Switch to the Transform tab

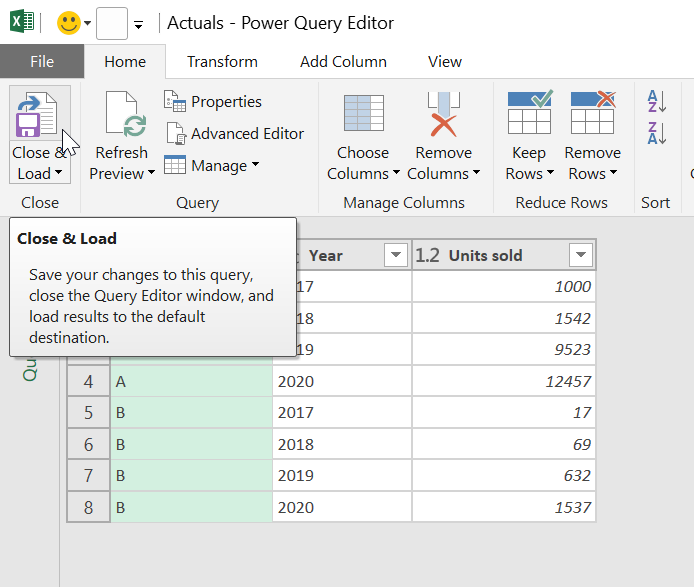point(222,62)
